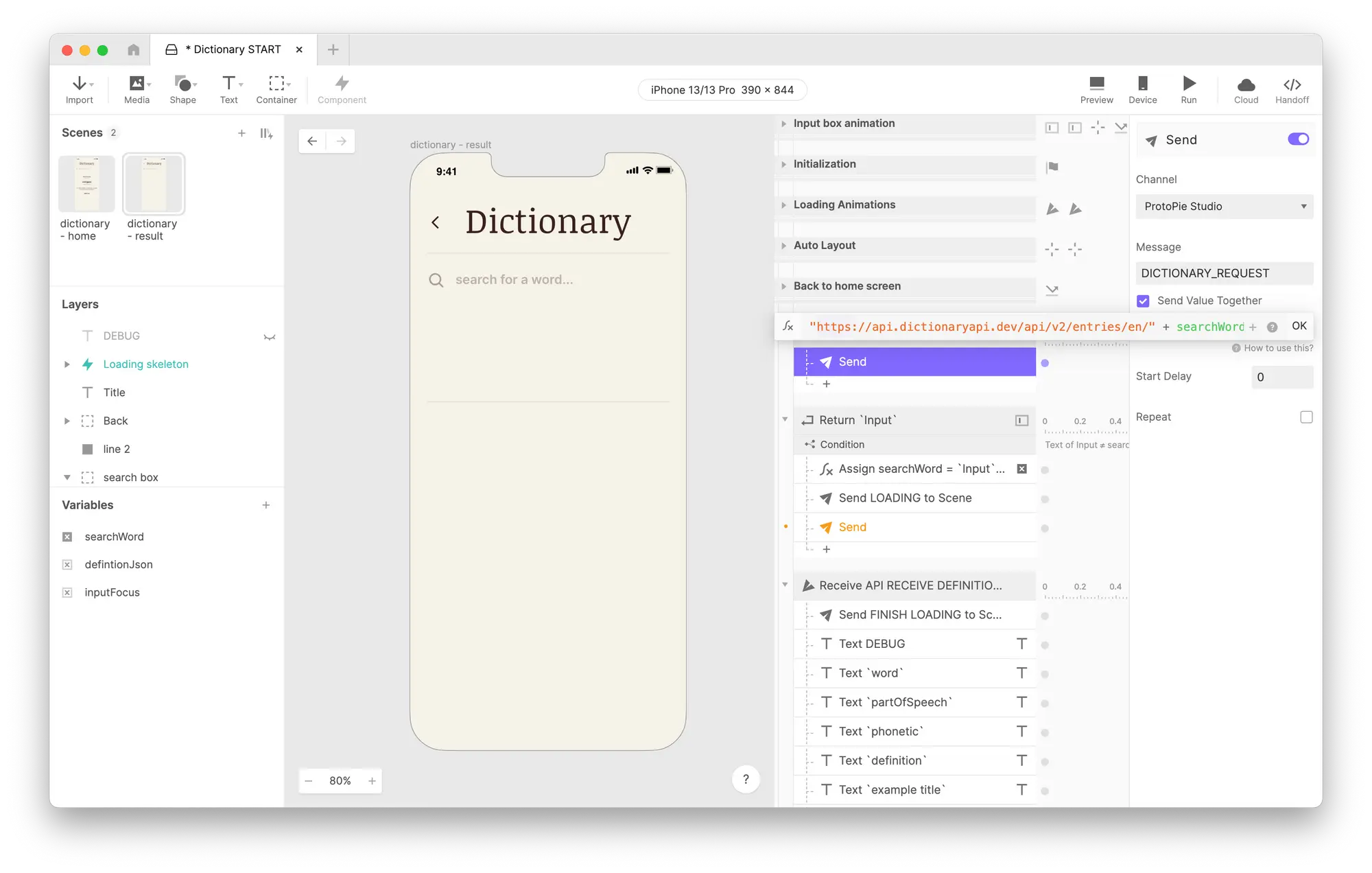
Task: Enable the Repeat checkbox
Action: coord(1306,417)
